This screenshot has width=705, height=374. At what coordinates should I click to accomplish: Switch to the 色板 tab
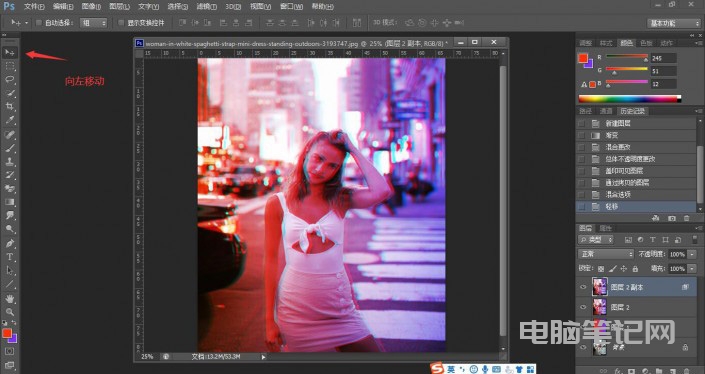[x=647, y=43]
